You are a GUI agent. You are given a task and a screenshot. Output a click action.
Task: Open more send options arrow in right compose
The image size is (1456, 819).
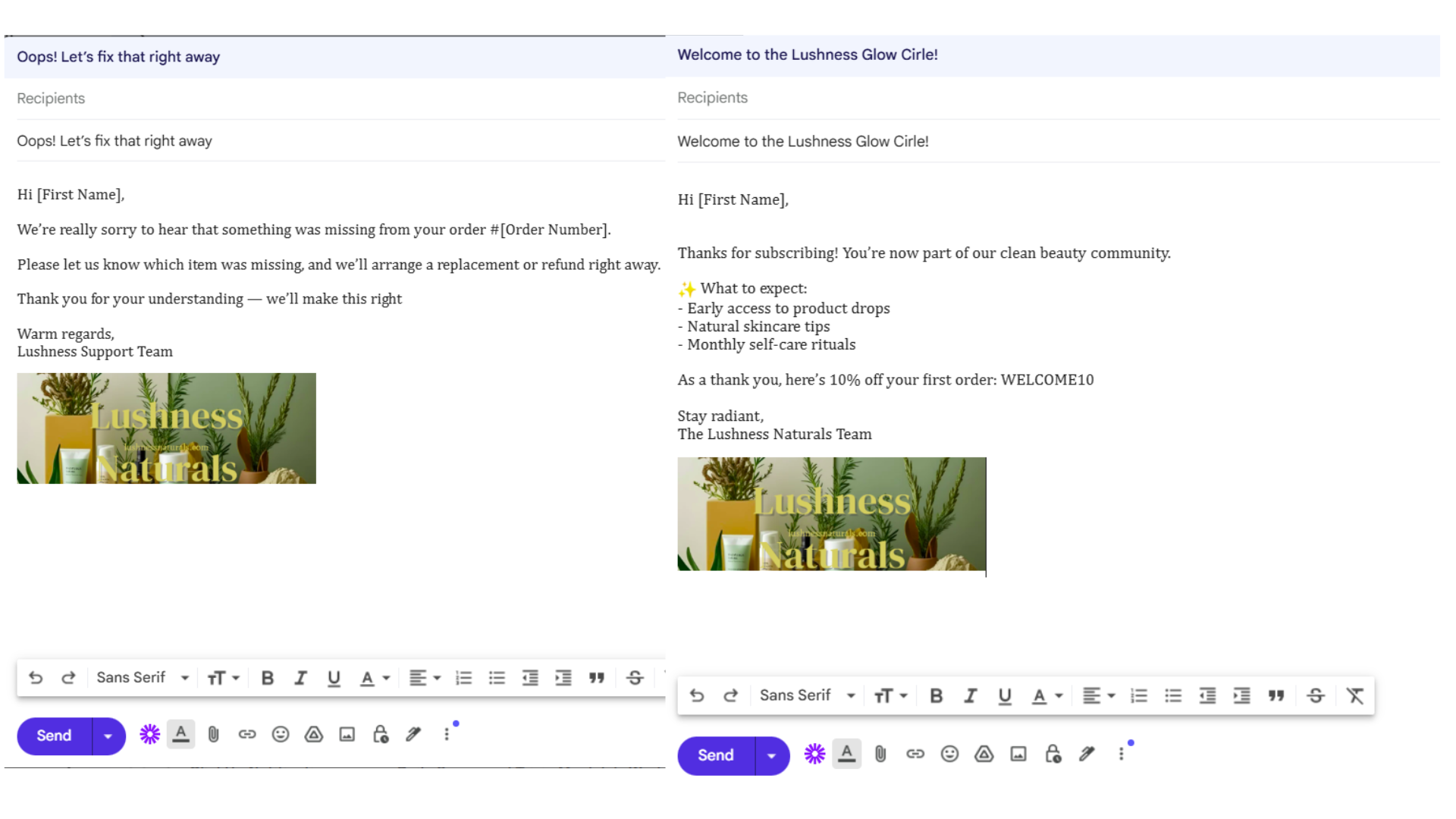(771, 755)
